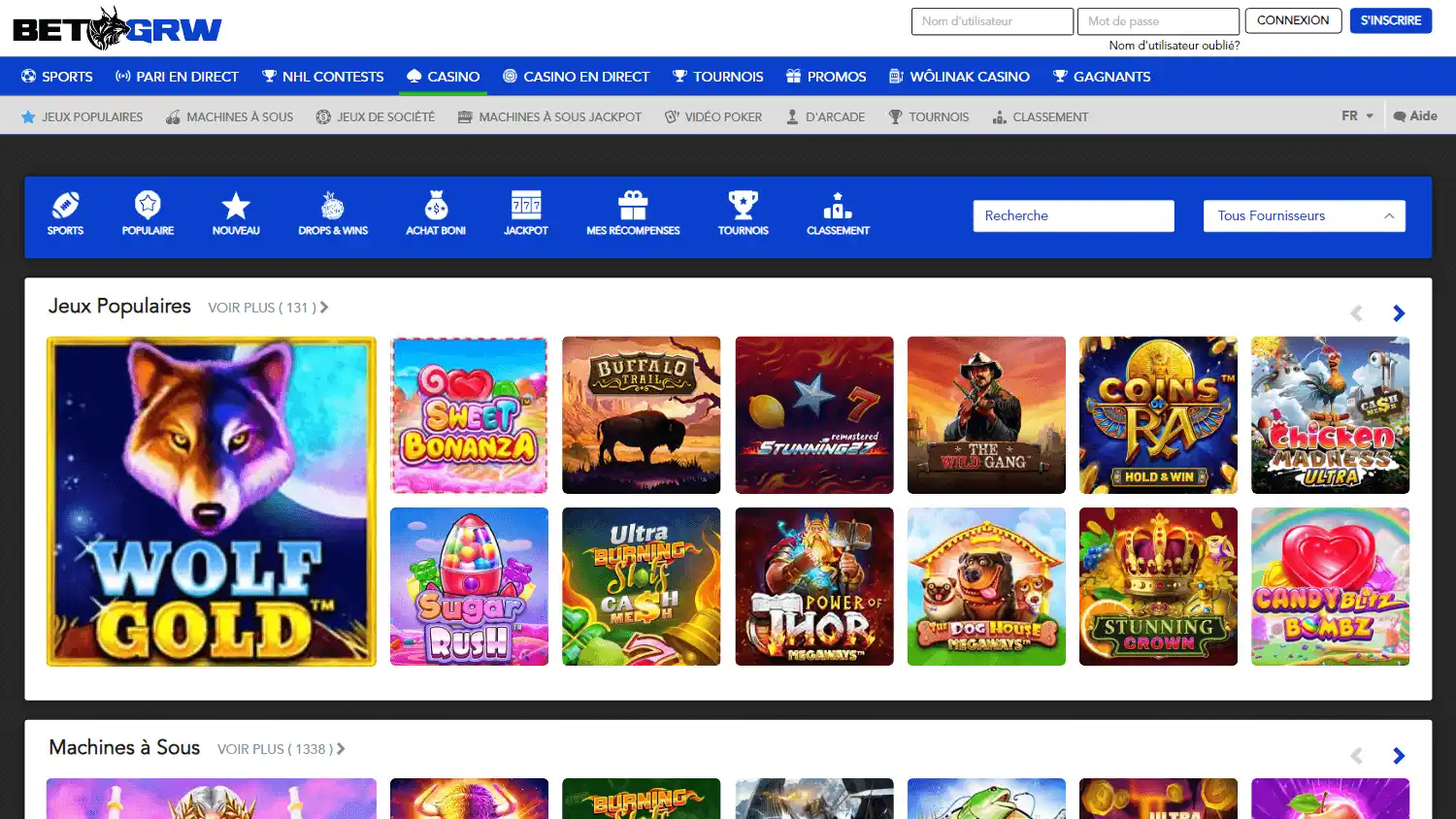Open the Sugar Rush game
1456x819 pixels.
click(469, 586)
